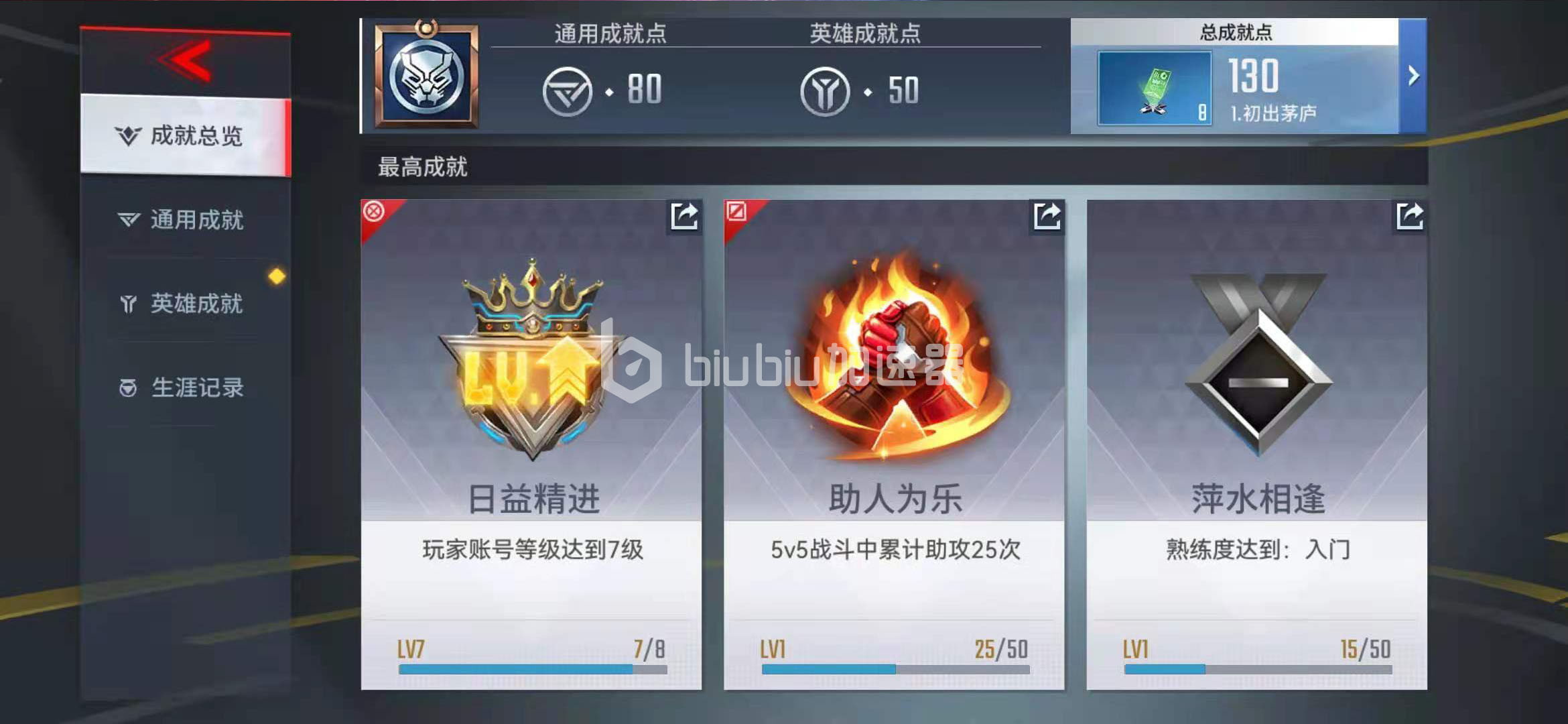Image resolution: width=1568 pixels, height=724 pixels.
Task: Click the 日益精进 LV7 progress bar
Action: click(533, 669)
